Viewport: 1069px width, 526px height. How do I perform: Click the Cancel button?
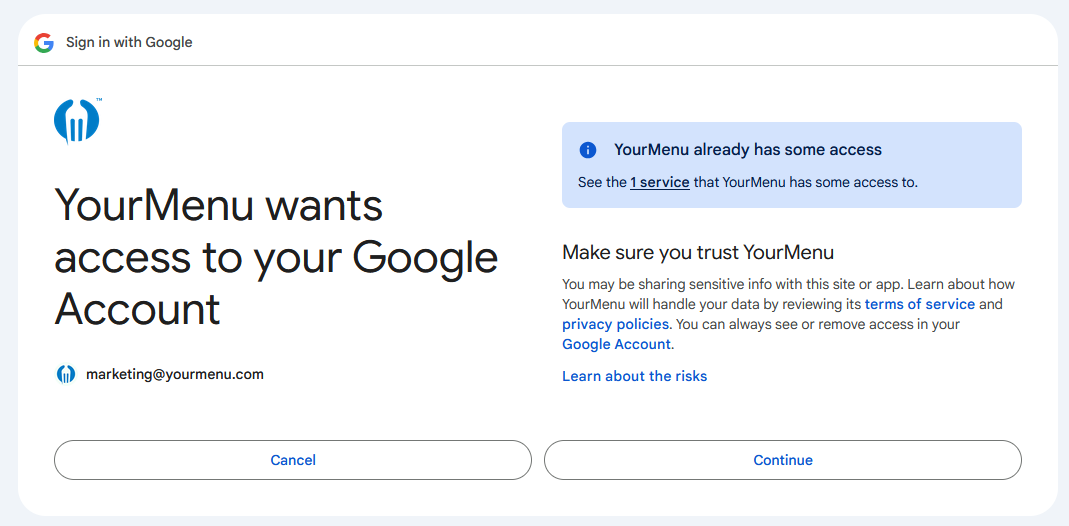(292, 460)
